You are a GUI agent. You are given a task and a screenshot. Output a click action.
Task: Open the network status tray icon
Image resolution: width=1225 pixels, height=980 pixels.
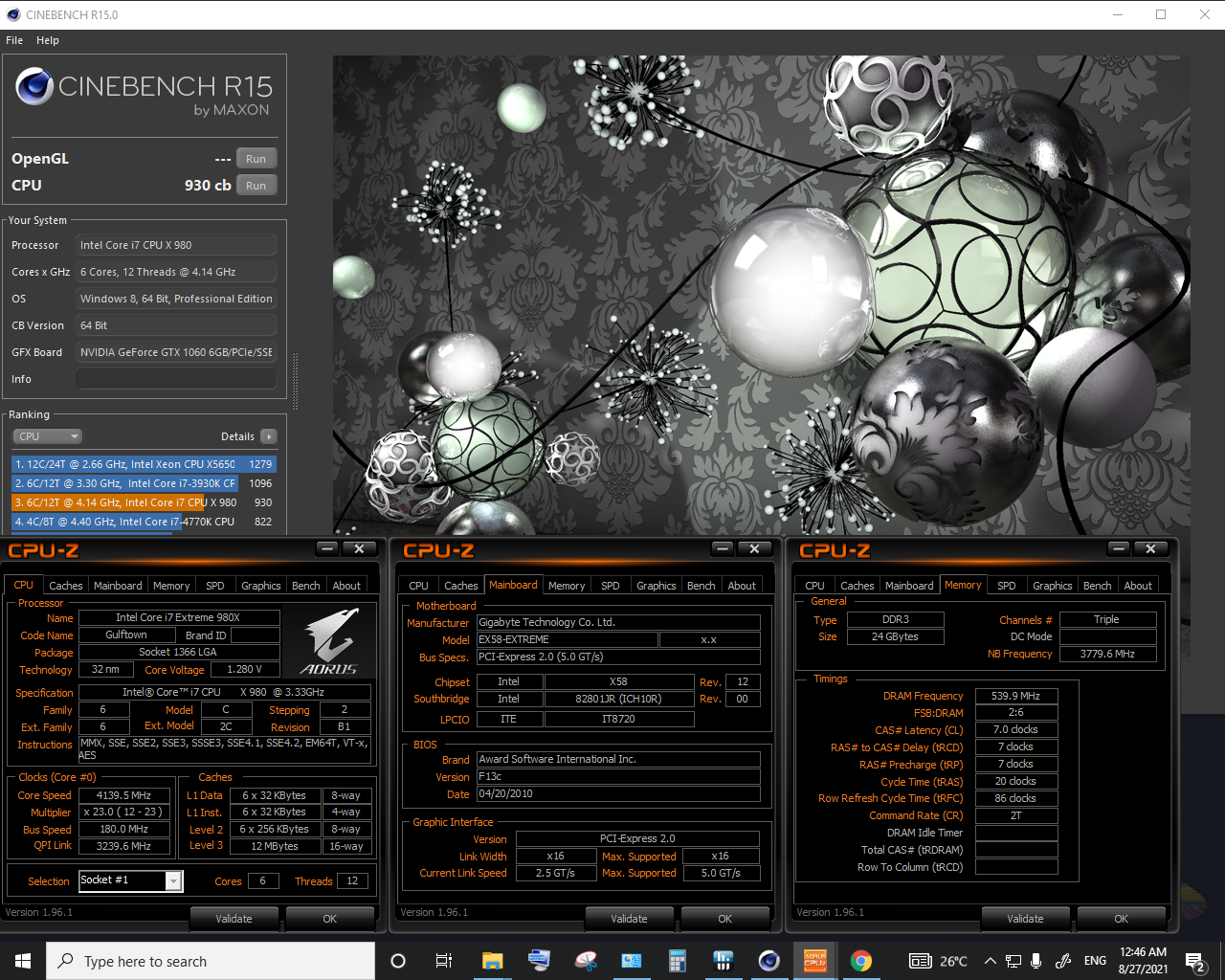click(1013, 961)
